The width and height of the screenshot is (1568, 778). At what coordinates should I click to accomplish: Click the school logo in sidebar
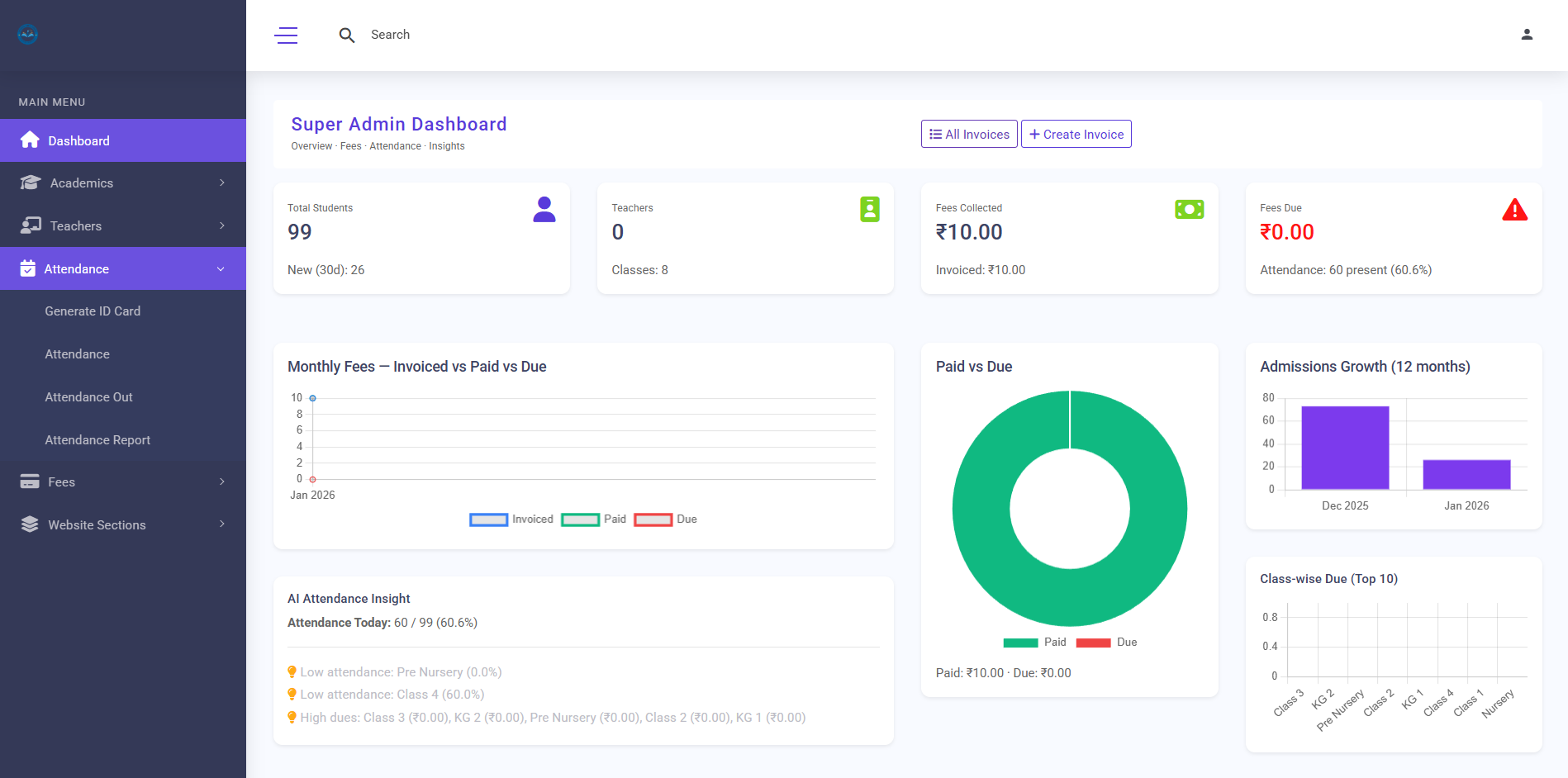point(28,35)
